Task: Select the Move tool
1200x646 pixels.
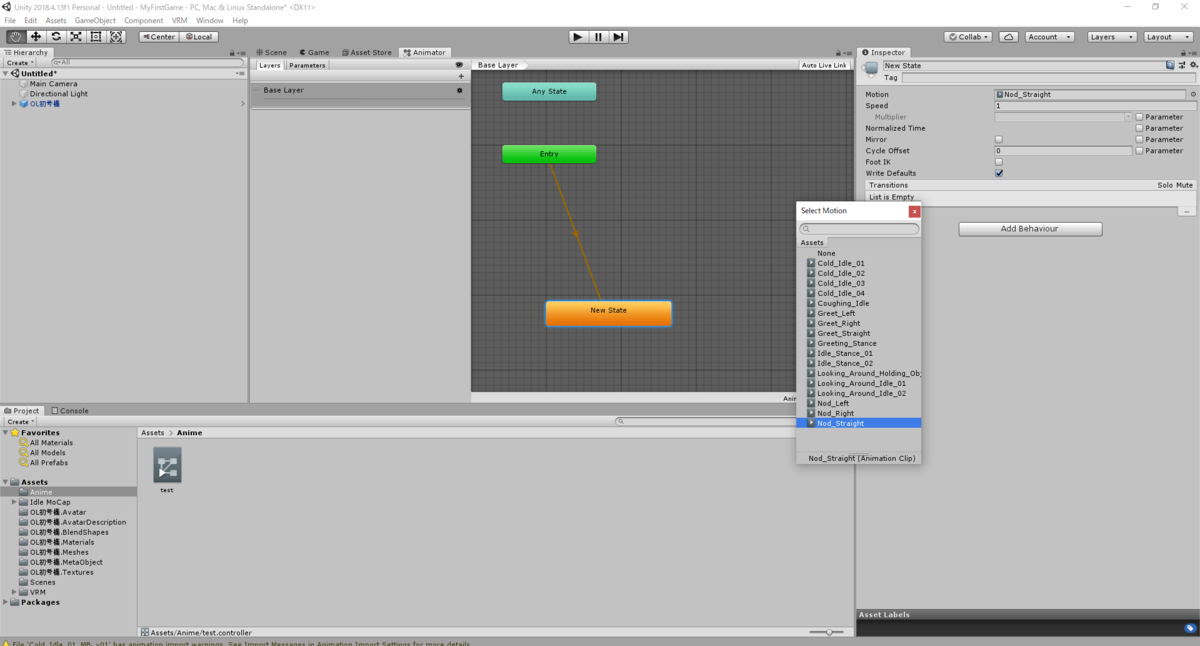Action: 36,37
